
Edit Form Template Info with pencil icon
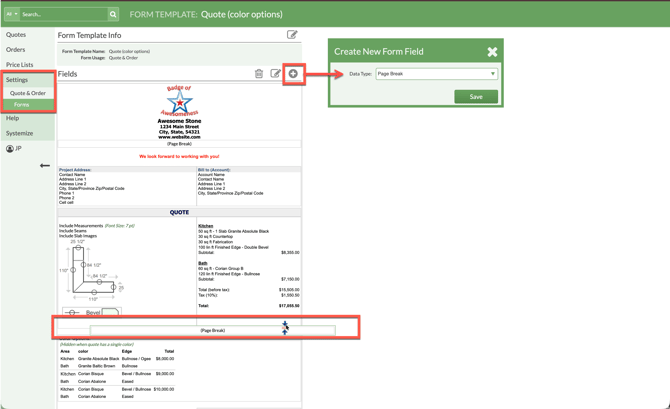click(x=292, y=35)
